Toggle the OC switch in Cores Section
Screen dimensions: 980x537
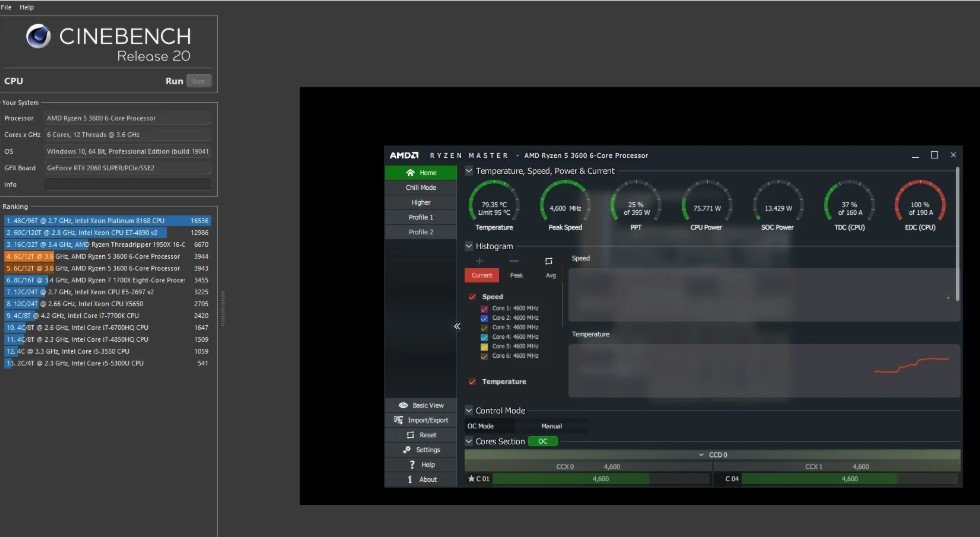(542, 441)
